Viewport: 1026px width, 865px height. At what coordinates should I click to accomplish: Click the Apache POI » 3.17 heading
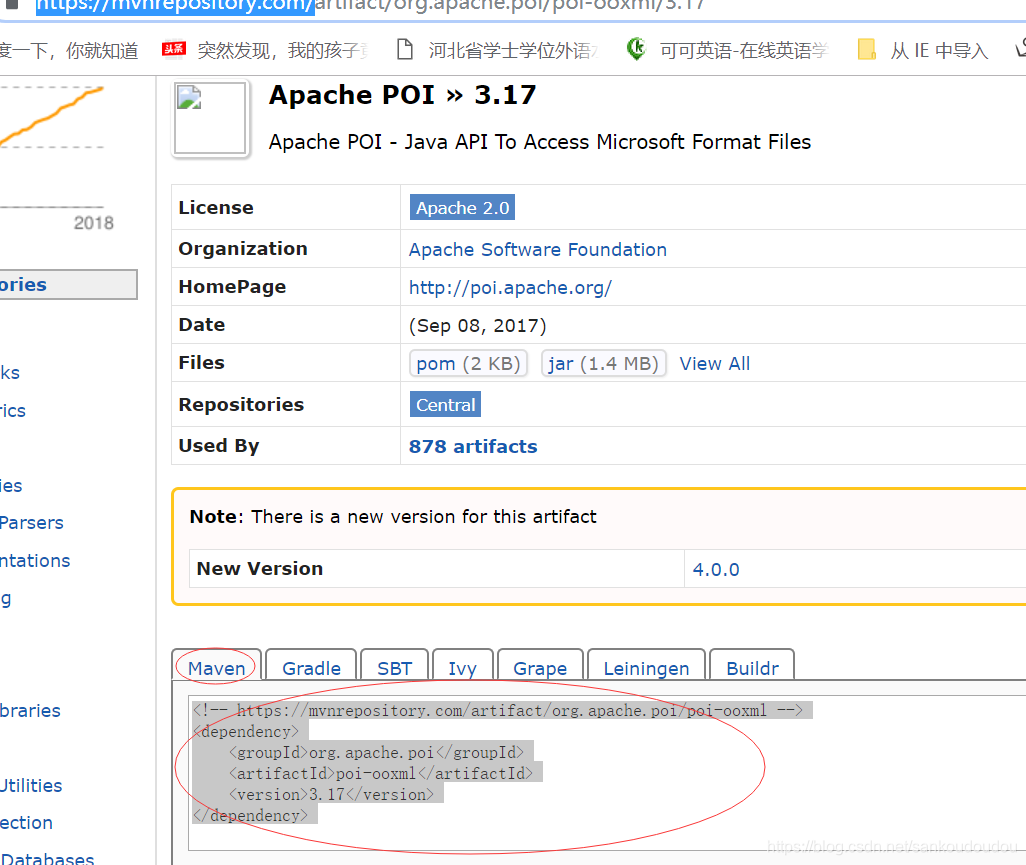point(402,95)
